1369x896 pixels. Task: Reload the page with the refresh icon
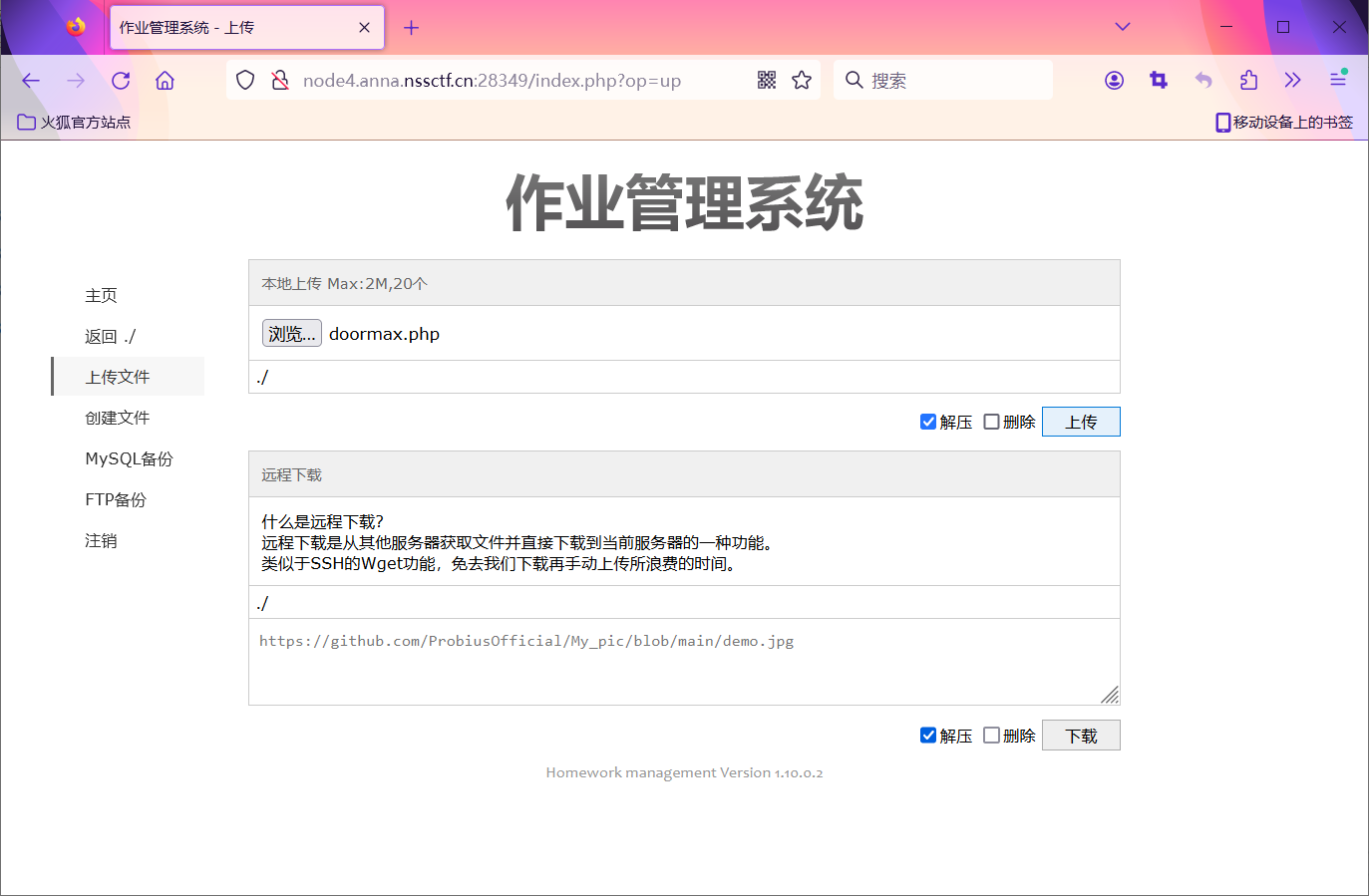[121, 81]
